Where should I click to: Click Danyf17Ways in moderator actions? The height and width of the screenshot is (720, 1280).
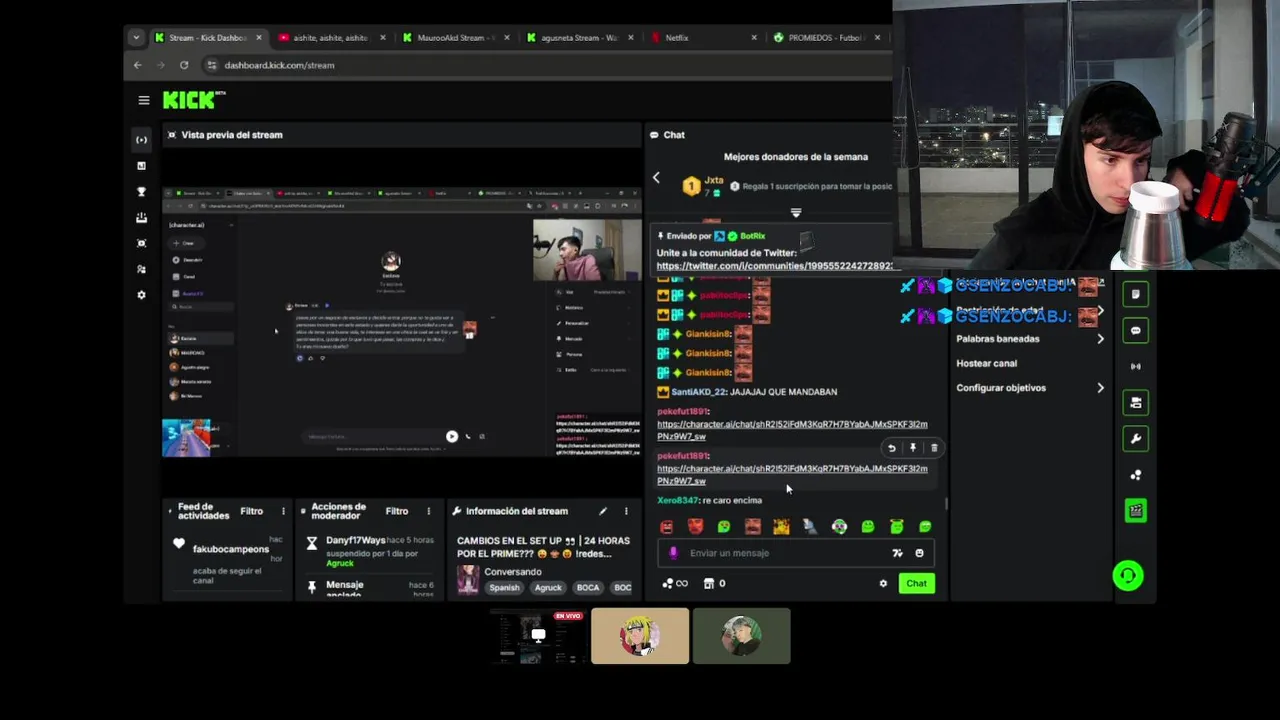click(x=355, y=541)
